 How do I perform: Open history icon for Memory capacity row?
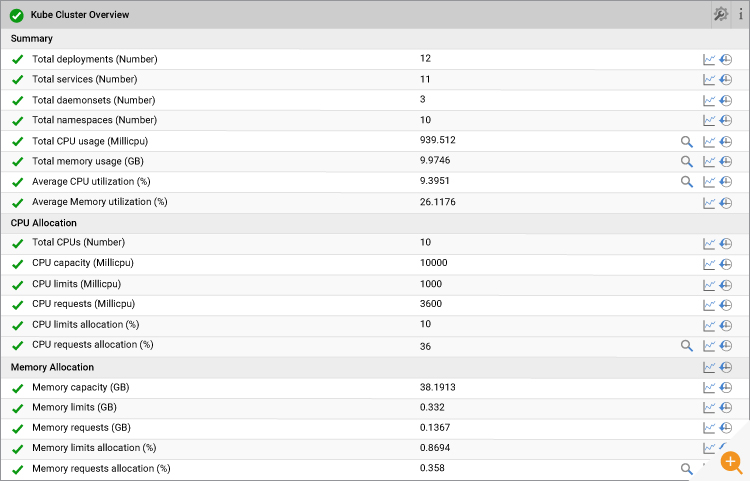[x=726, y=387]
